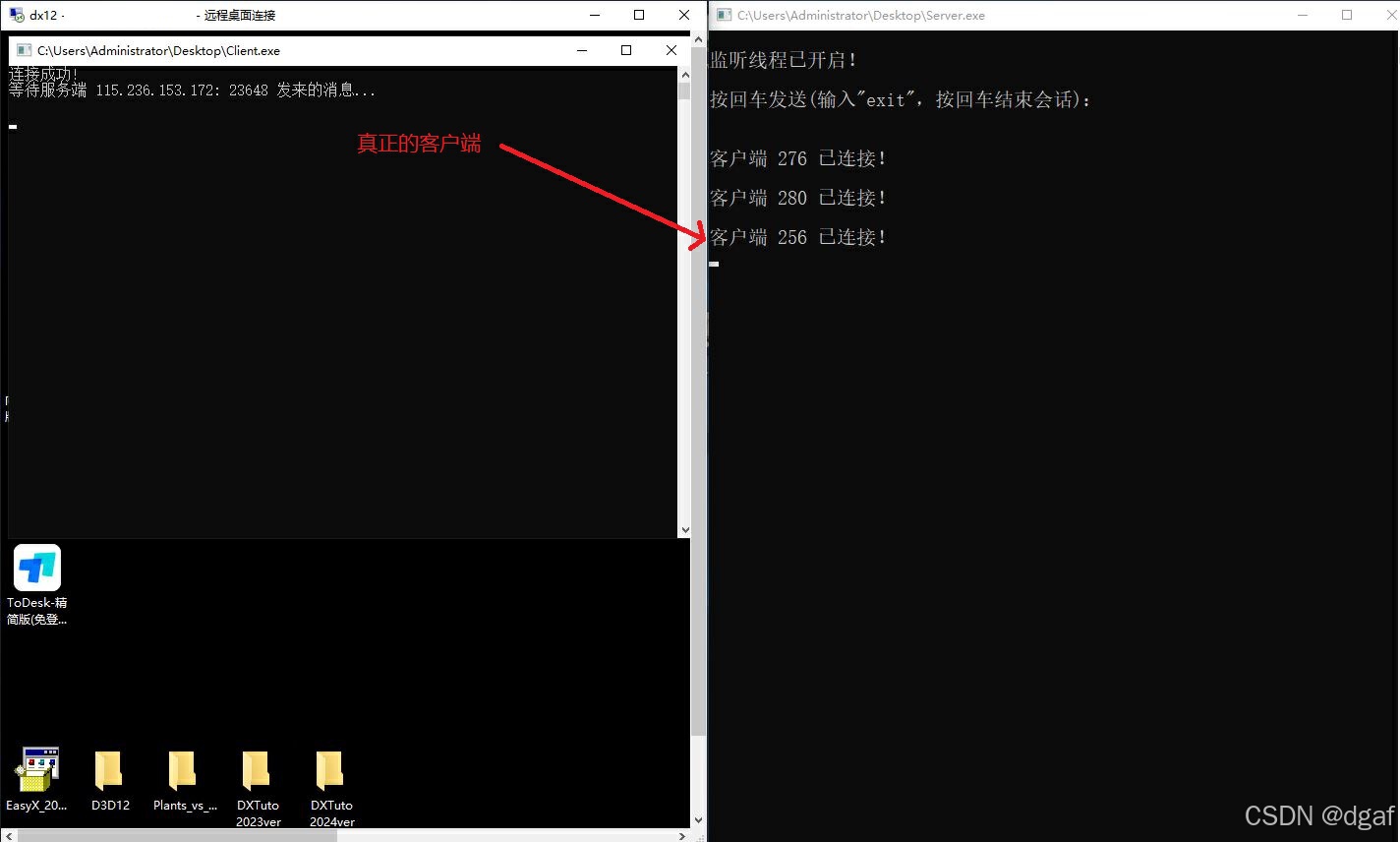Screen dimensions: 1400x842
Task: Open the DXTuto 2023ver folder
Action: point(258,788)
